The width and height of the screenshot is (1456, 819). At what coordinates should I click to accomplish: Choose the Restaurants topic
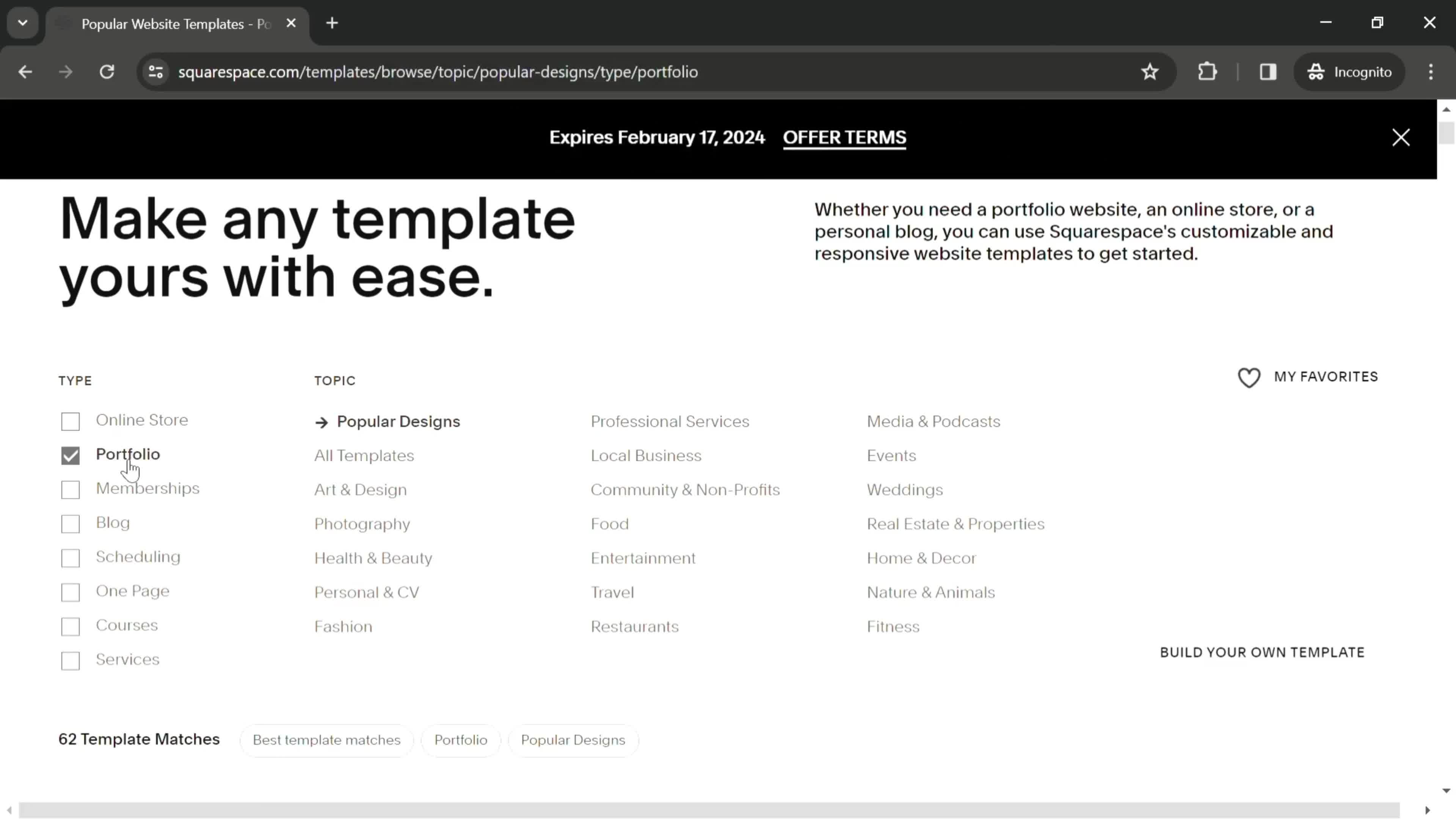635,626
